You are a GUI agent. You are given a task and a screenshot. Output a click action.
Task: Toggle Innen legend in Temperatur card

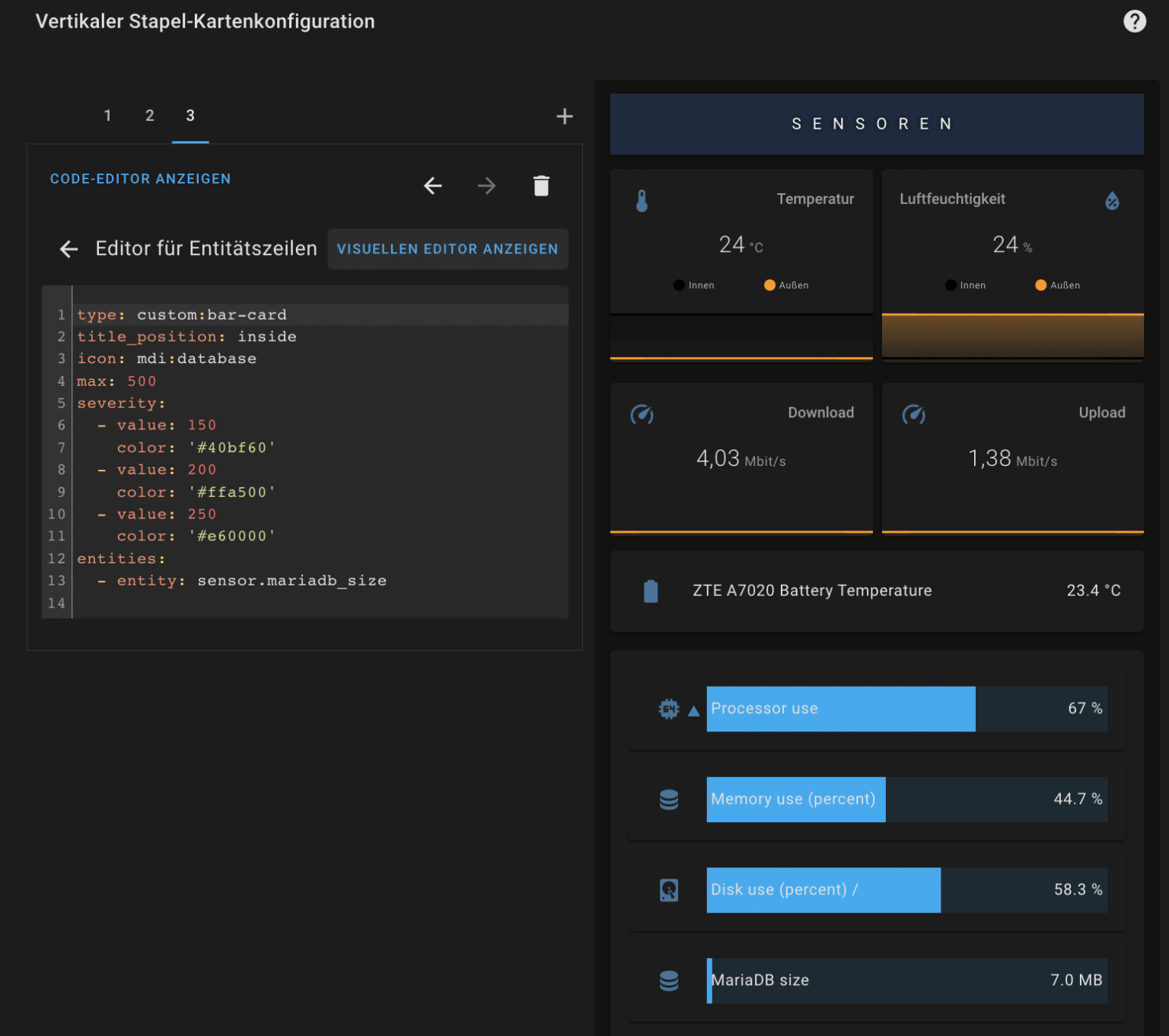point(694,285)
